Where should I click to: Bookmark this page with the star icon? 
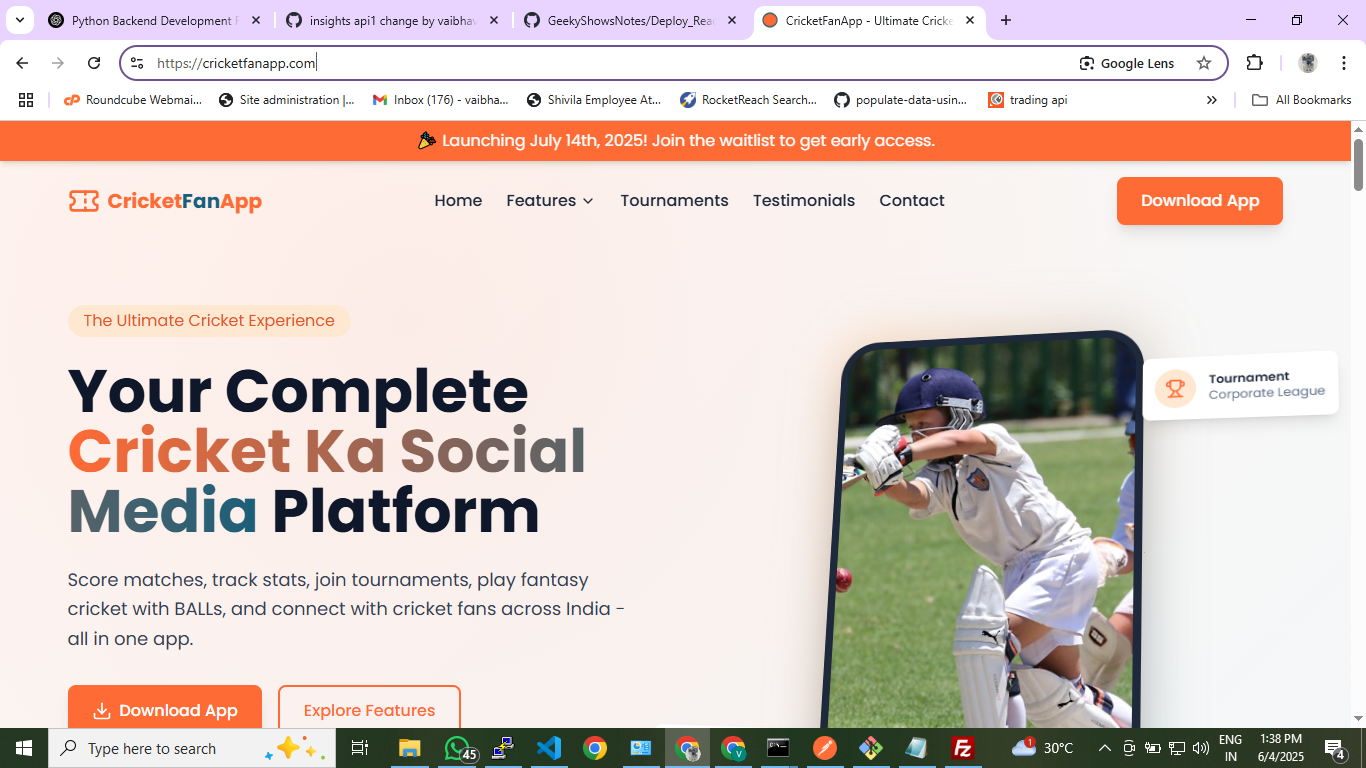click(1204, 63)
